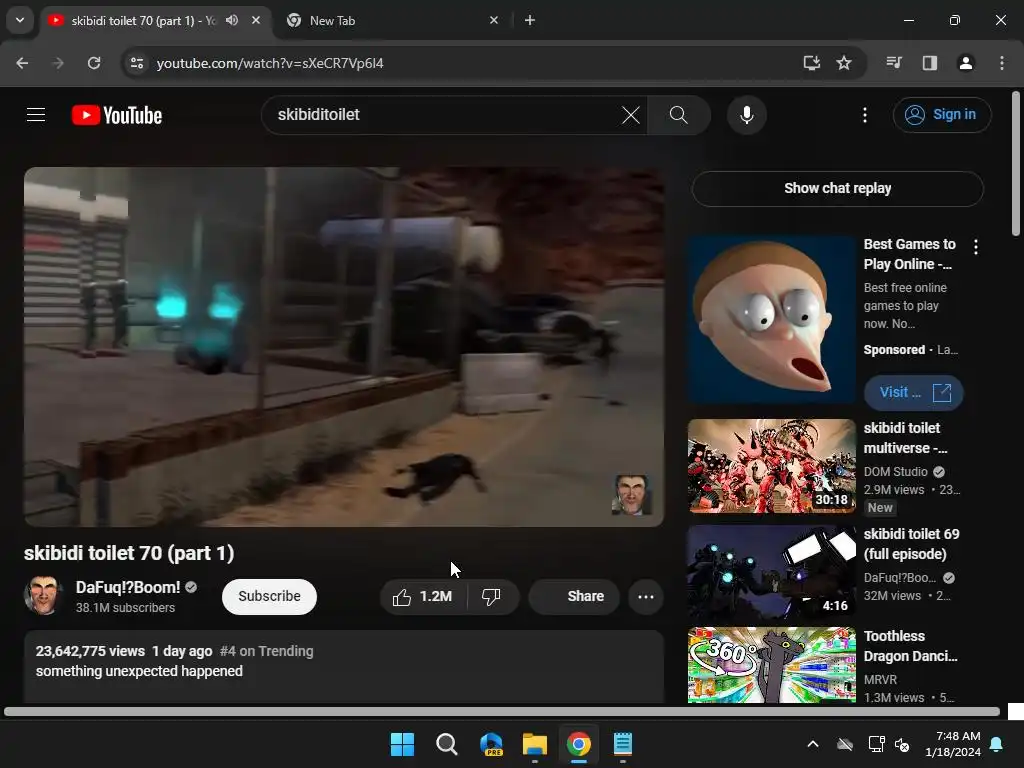Click the Sign in button
Viewport: 1024px width, 768px height.
(x=942, y=115)
